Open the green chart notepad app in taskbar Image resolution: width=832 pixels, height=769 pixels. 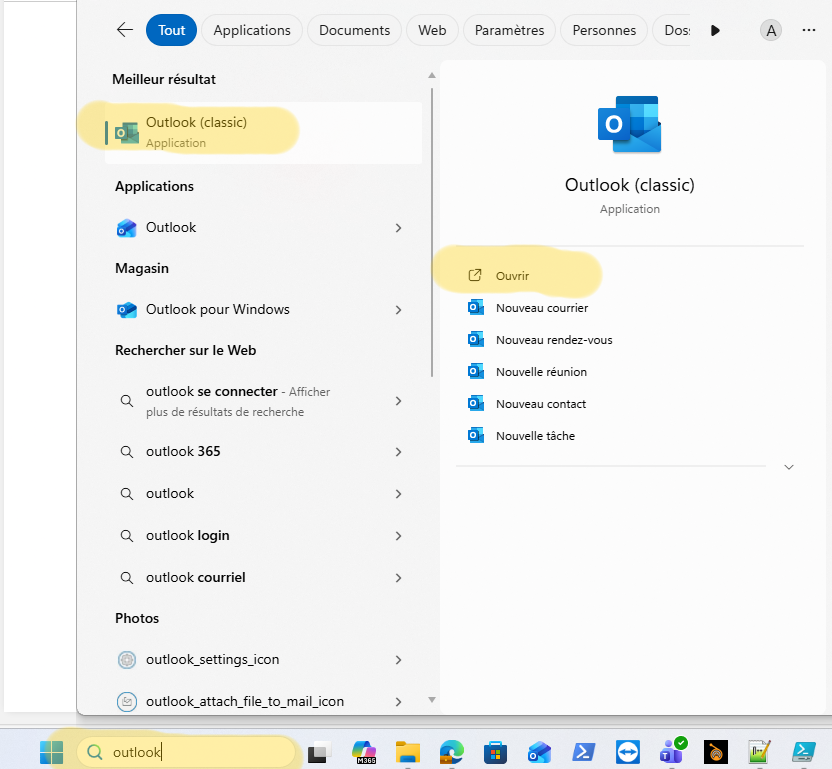[x=759, y=752]
